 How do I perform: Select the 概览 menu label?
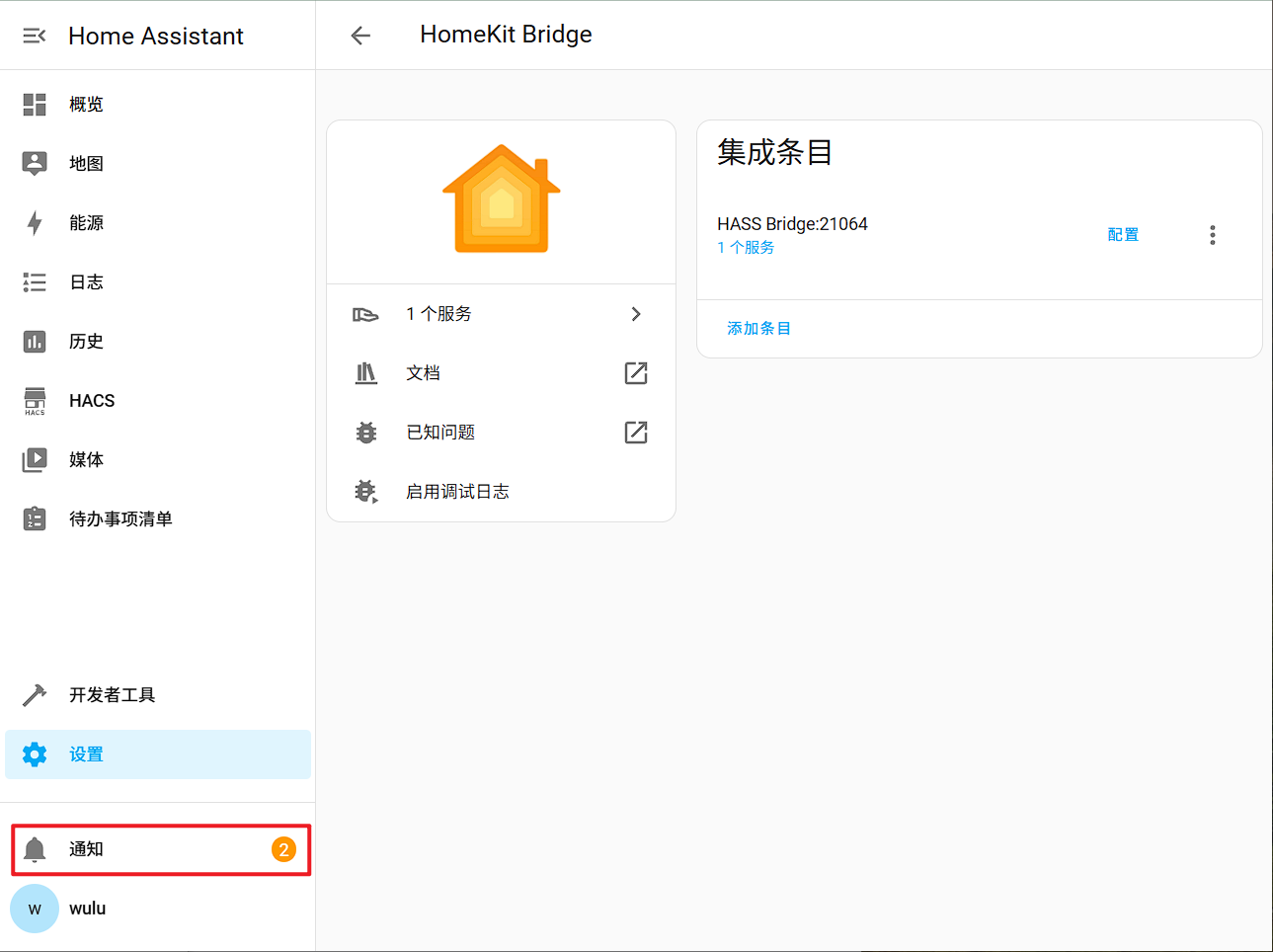tap(87, 105)
